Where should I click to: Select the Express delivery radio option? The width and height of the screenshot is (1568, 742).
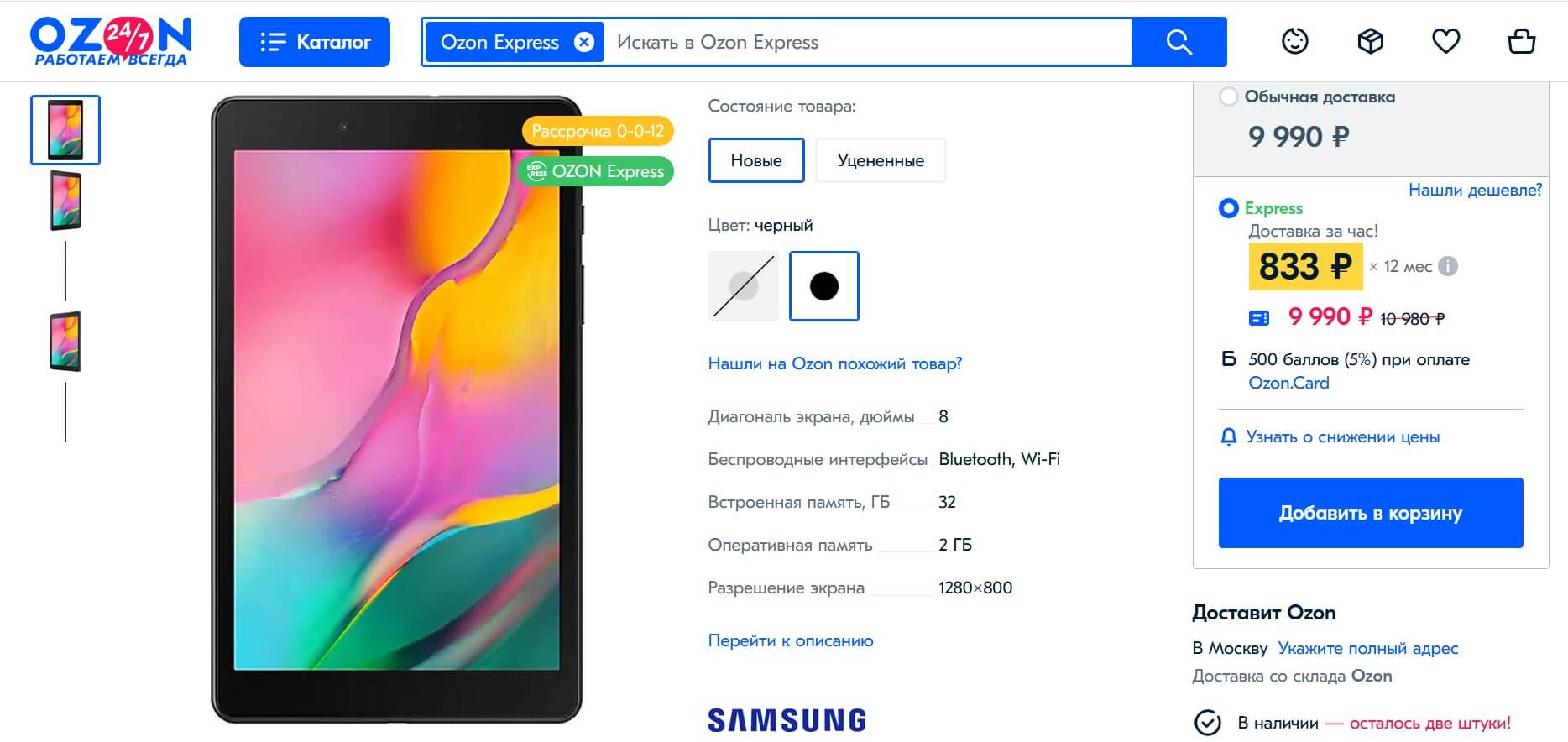(1229, 208)
